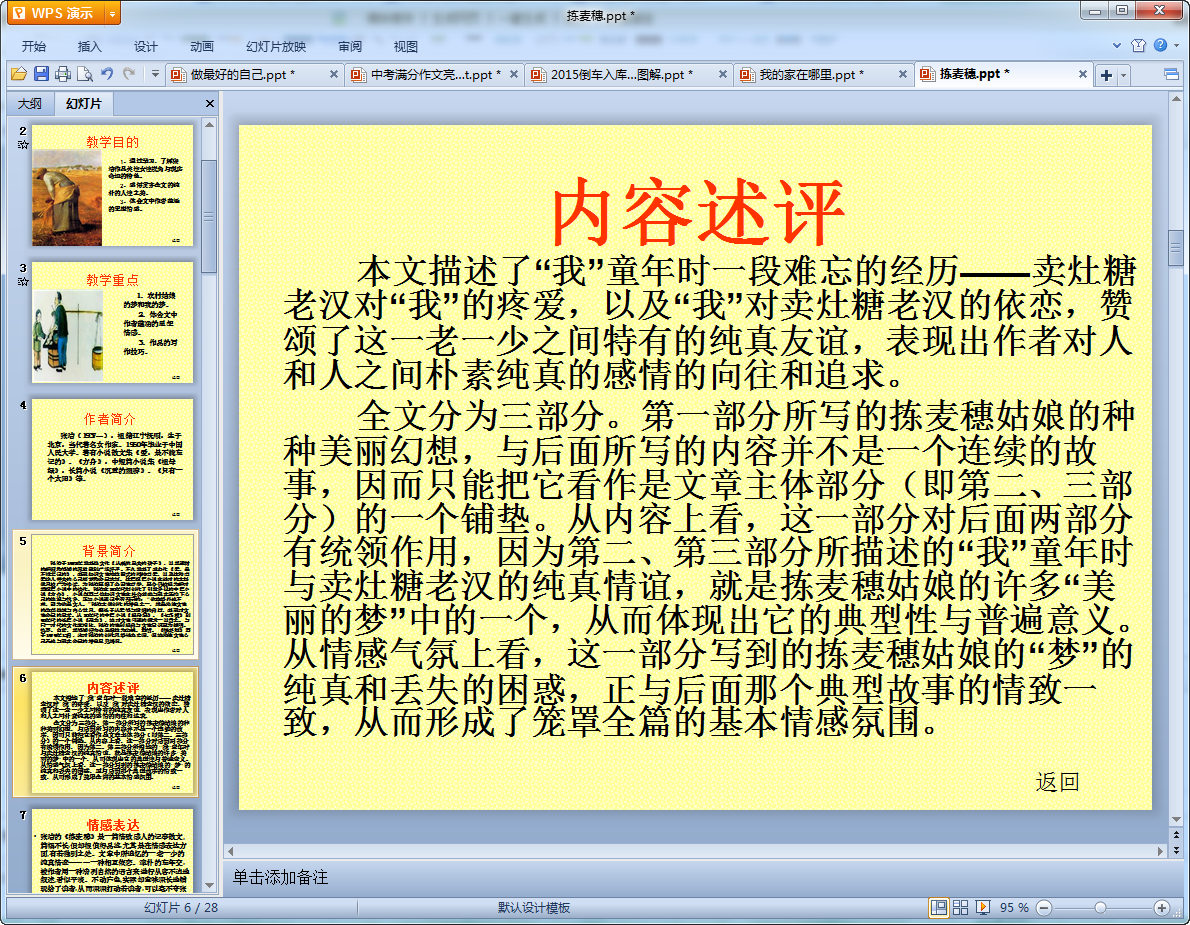Close the 中考满分作文亮...t.ppt tab
The height and width of the screenshot is (925, 1190).
click(x=514, y=74)
